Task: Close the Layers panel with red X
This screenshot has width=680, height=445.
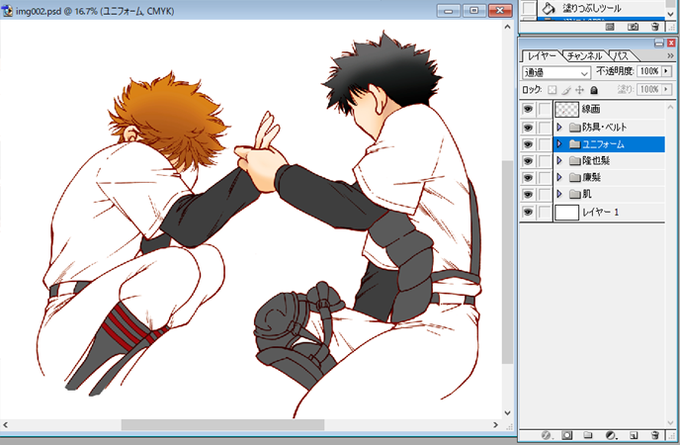Action: pos(671,43)
